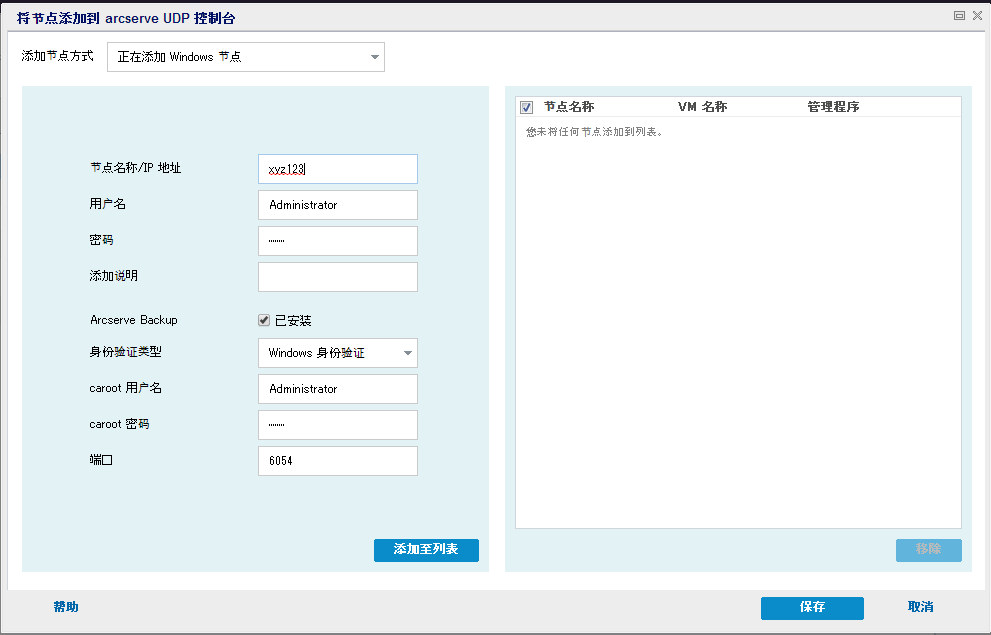Open the Windows 身份验证 dropdown arrow
The width and height of the screenshot is (991, 635).
click(406, 352)
